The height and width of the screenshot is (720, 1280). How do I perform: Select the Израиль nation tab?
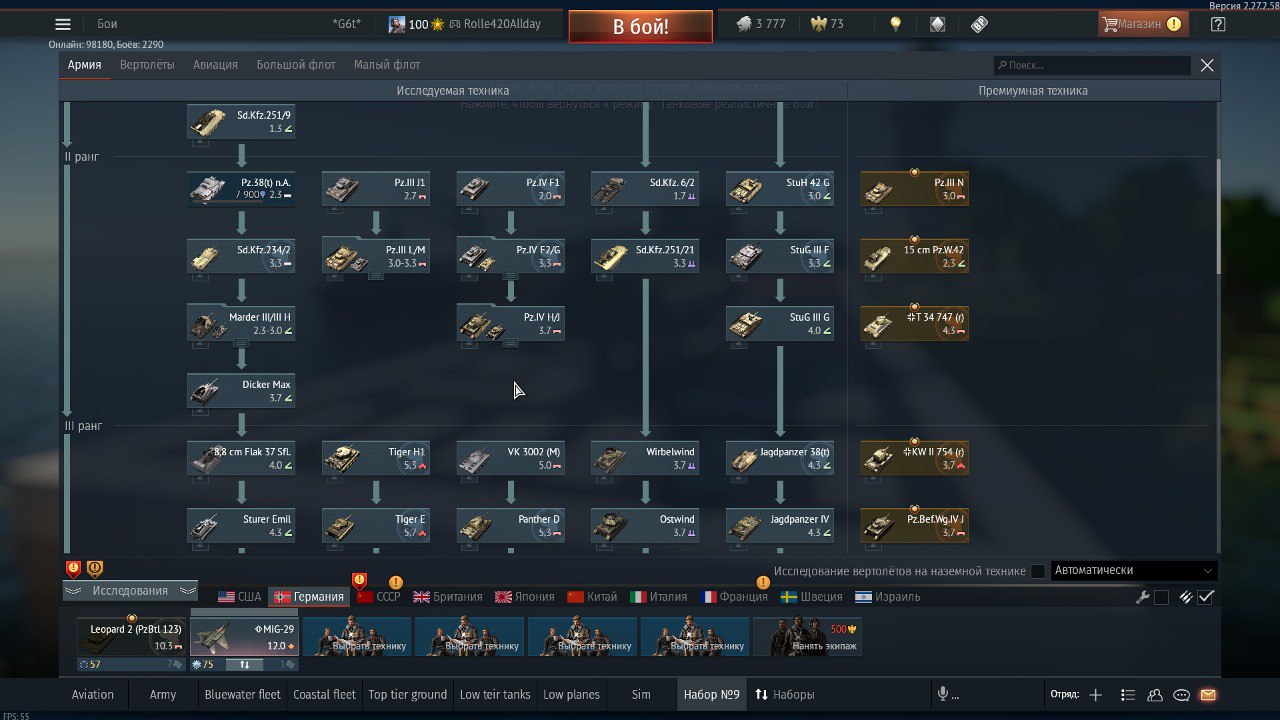[887, 597]
